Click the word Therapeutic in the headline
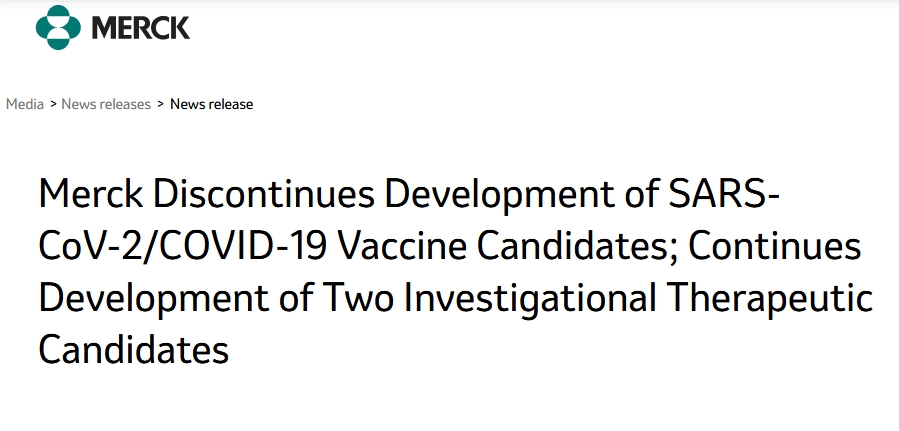Viewport: 899px width, 431px height. pos(770,299)
